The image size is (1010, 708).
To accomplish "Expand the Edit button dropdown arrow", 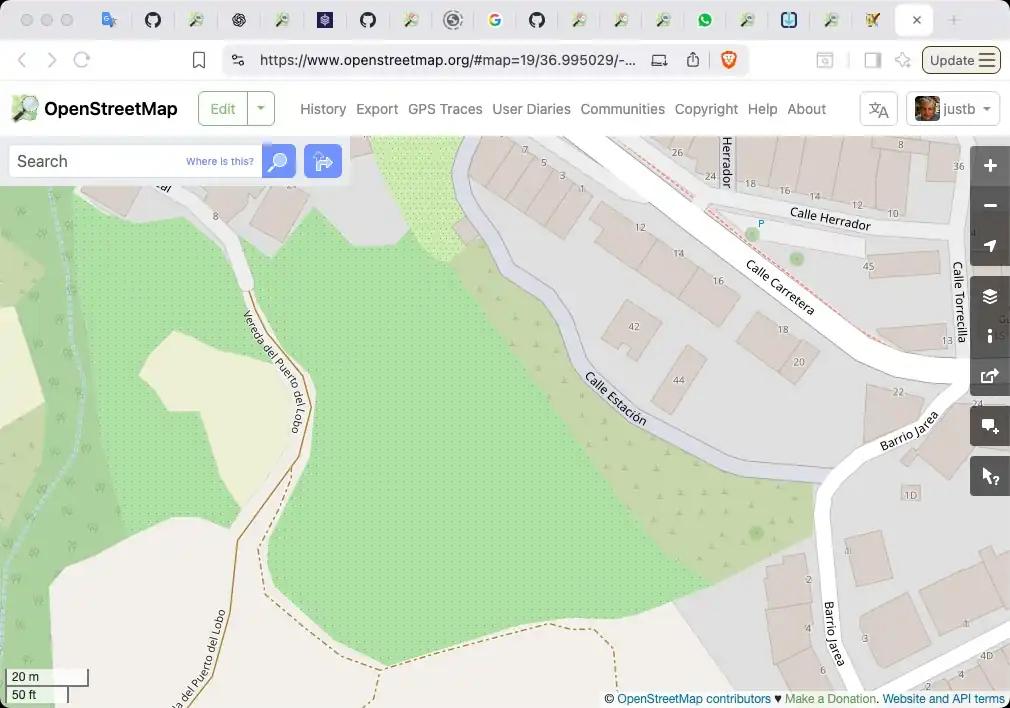I will click(x=261, y=108).
